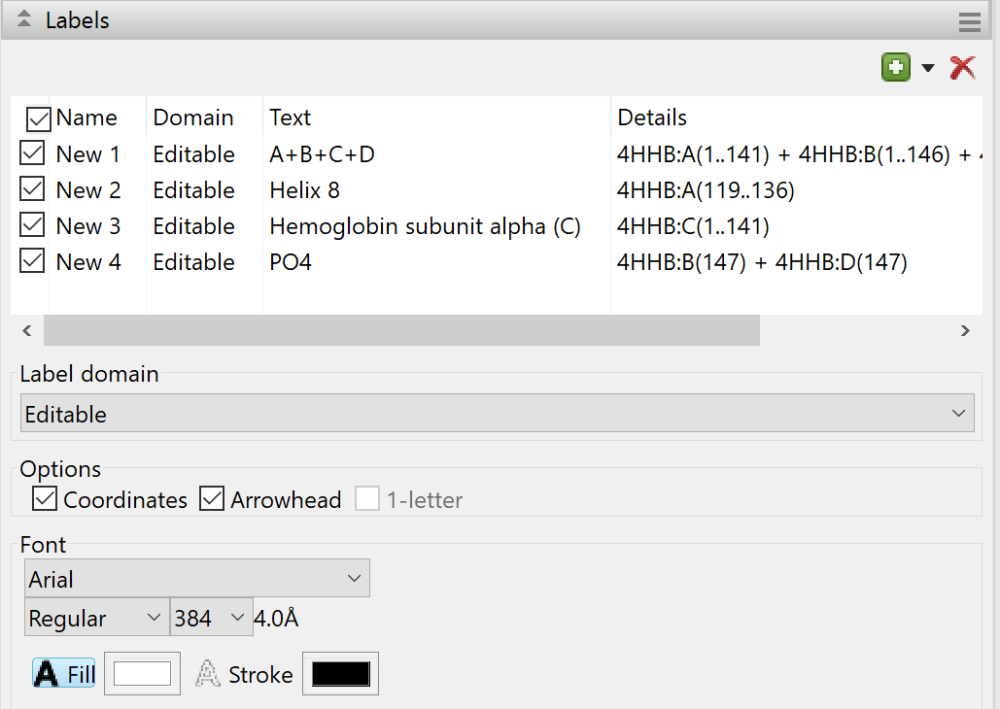Image resolution: width=1000 pixels, height=709 pixels.
Task: Click the Details column header
Action: 652,118
